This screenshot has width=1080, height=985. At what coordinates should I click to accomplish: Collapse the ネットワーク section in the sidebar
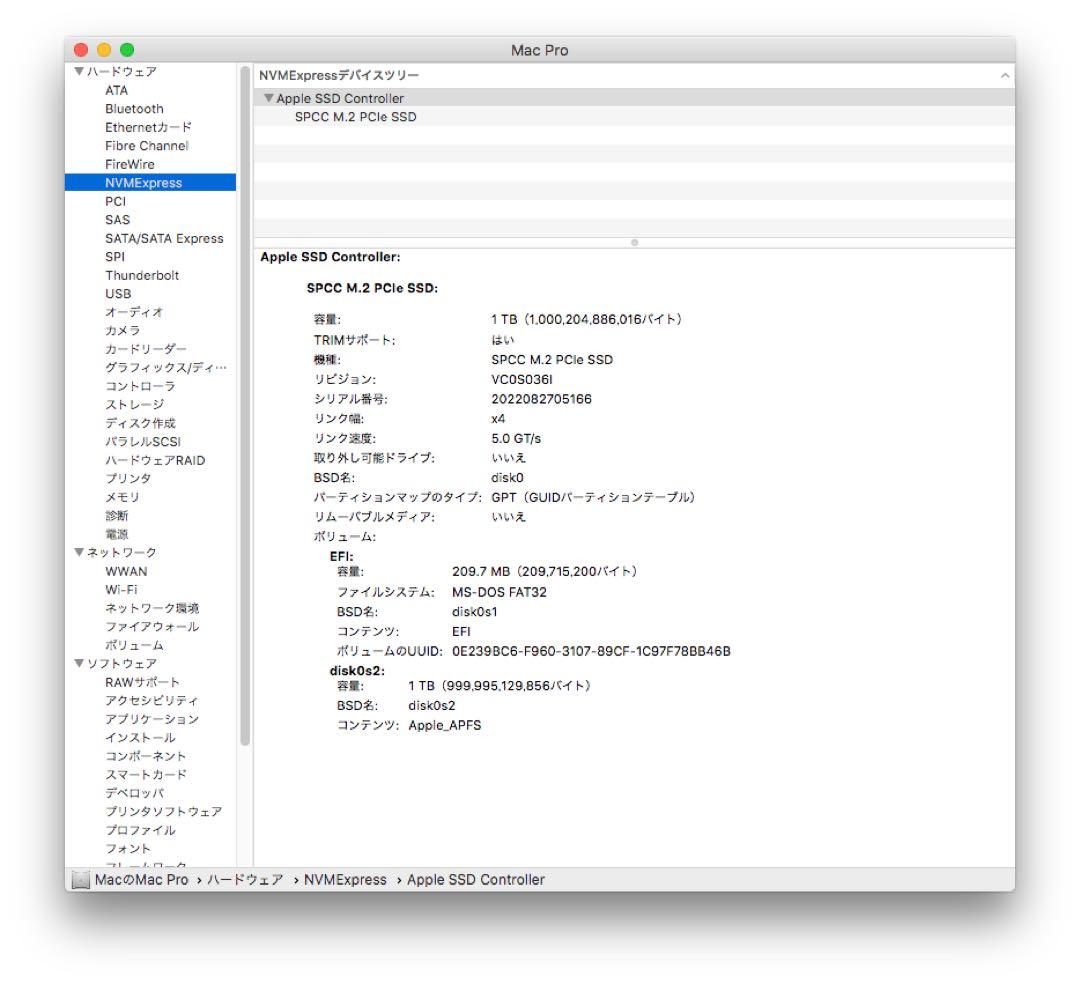(77, 551)
